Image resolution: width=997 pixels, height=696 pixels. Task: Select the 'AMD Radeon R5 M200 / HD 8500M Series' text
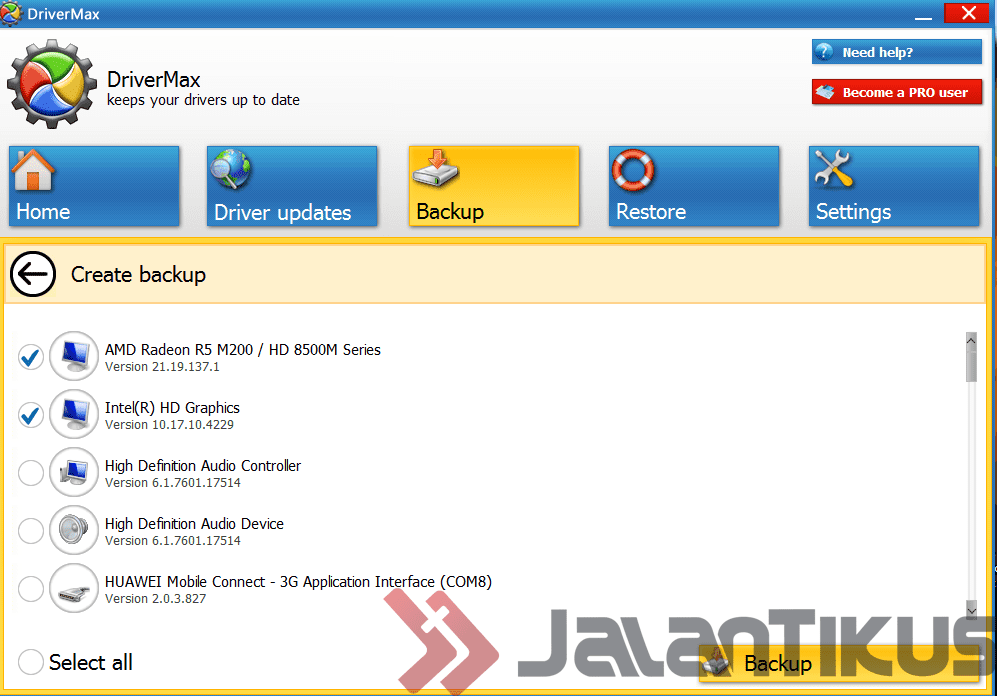click(x=243, y=350)
